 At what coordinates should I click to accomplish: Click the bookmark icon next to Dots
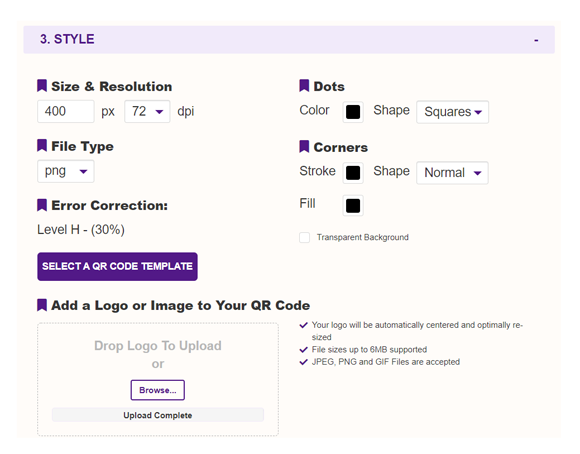[304, 85]
